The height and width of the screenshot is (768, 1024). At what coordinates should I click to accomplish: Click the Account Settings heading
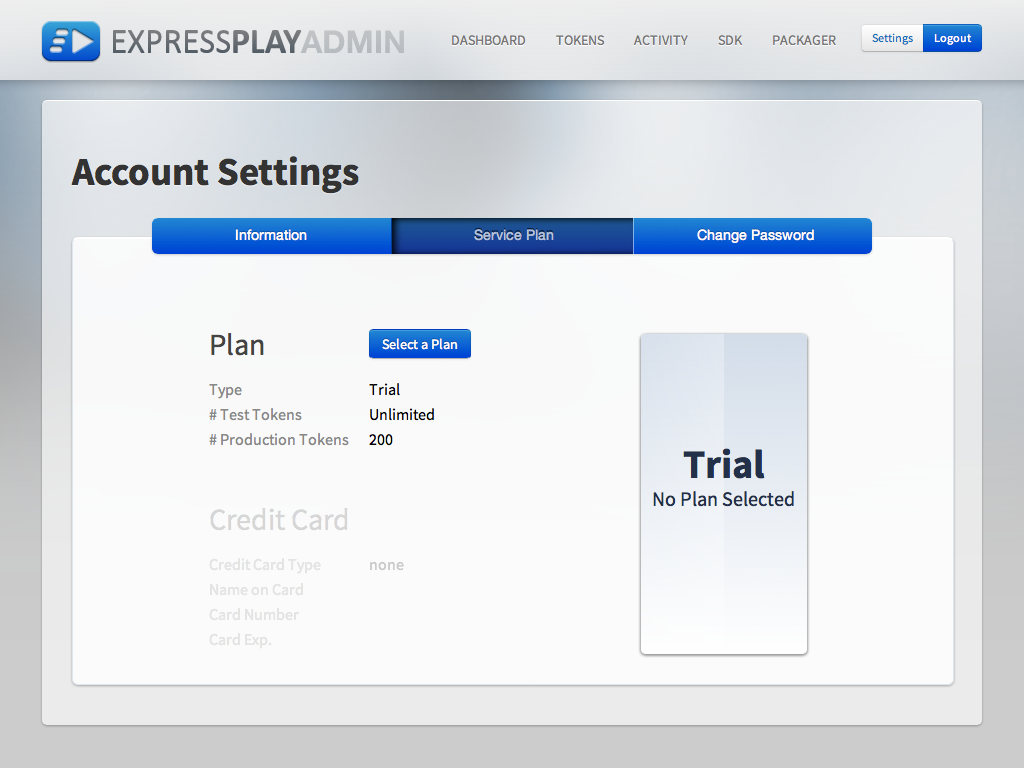(x=215, y=172)
